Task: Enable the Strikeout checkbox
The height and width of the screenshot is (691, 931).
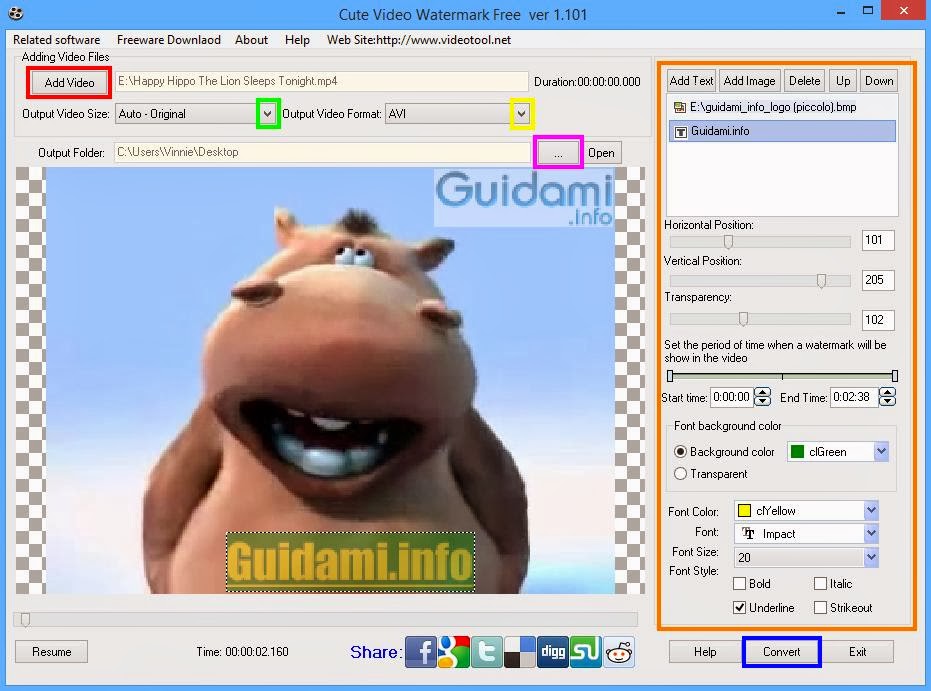Action: click(821, 607)
